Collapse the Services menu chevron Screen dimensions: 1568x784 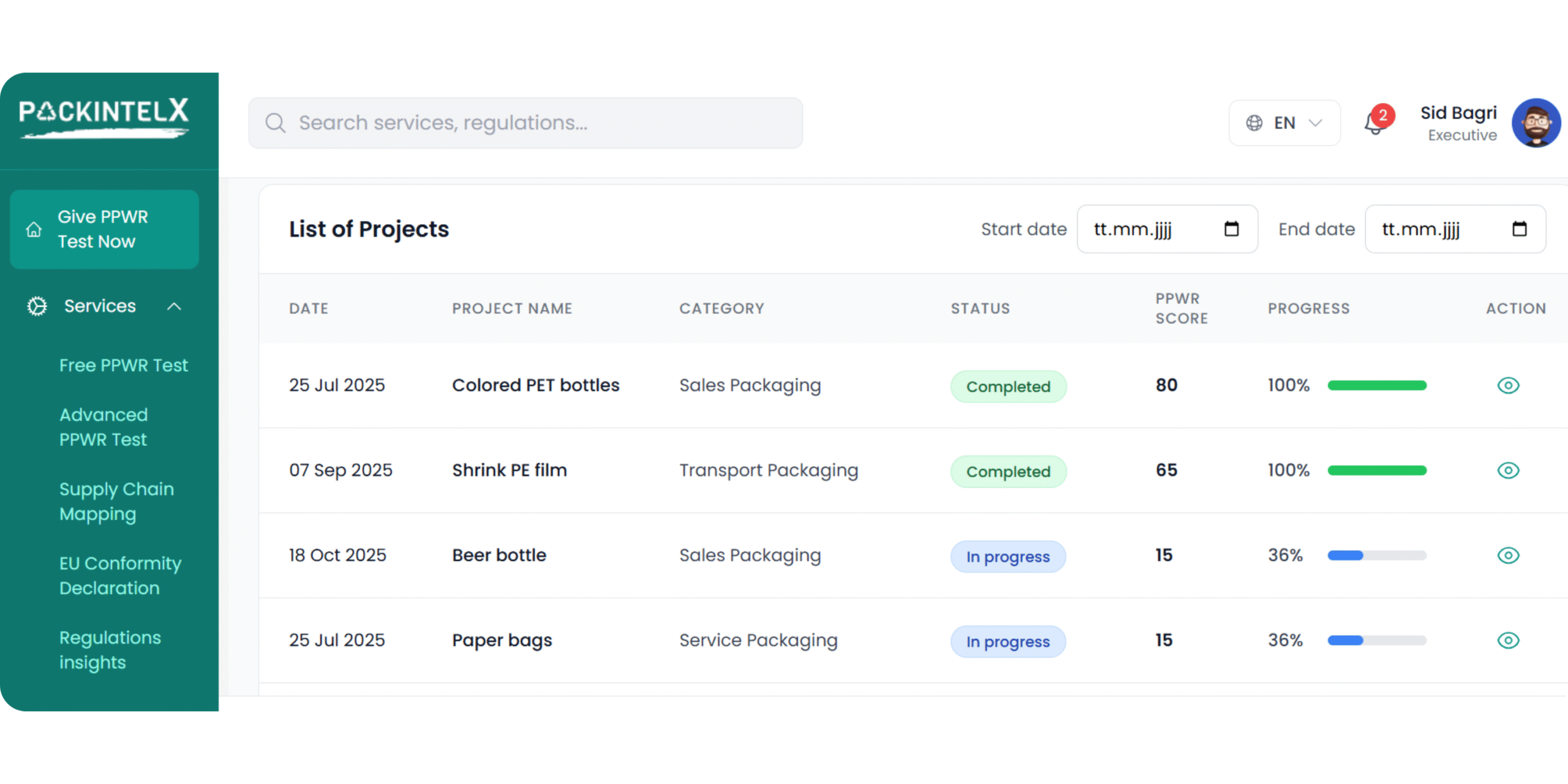click(x=174, y=306)
